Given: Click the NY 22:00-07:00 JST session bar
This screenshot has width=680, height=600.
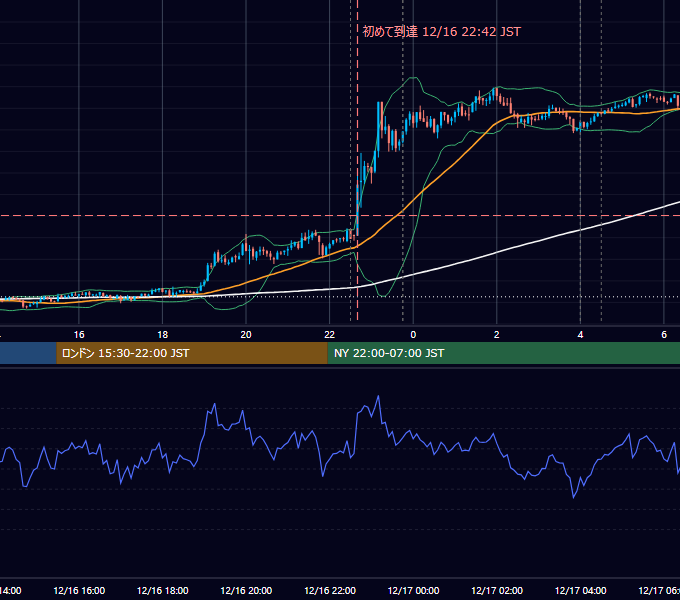Looking at the screenshot, I should tap(503, 353).
